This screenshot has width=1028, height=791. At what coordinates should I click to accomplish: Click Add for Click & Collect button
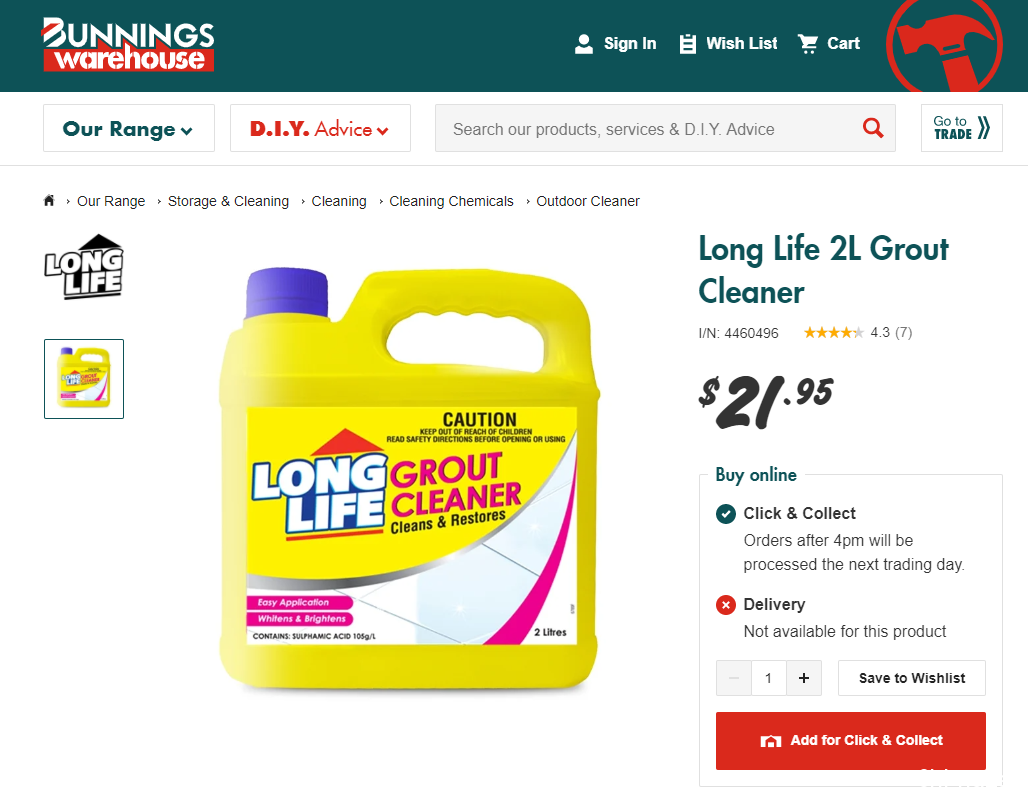click(x=850, y=741)
